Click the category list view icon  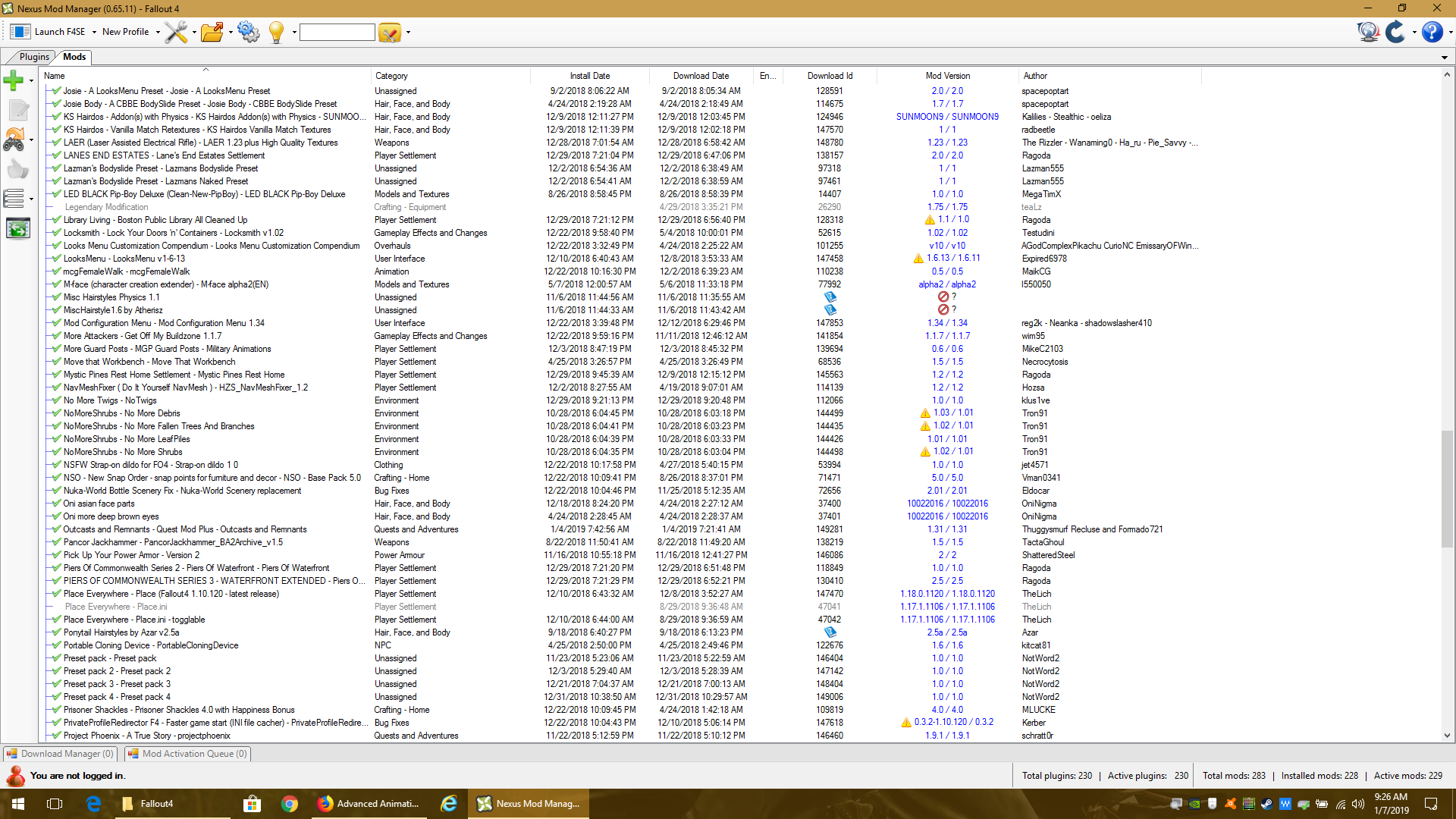tap(14, 199)
